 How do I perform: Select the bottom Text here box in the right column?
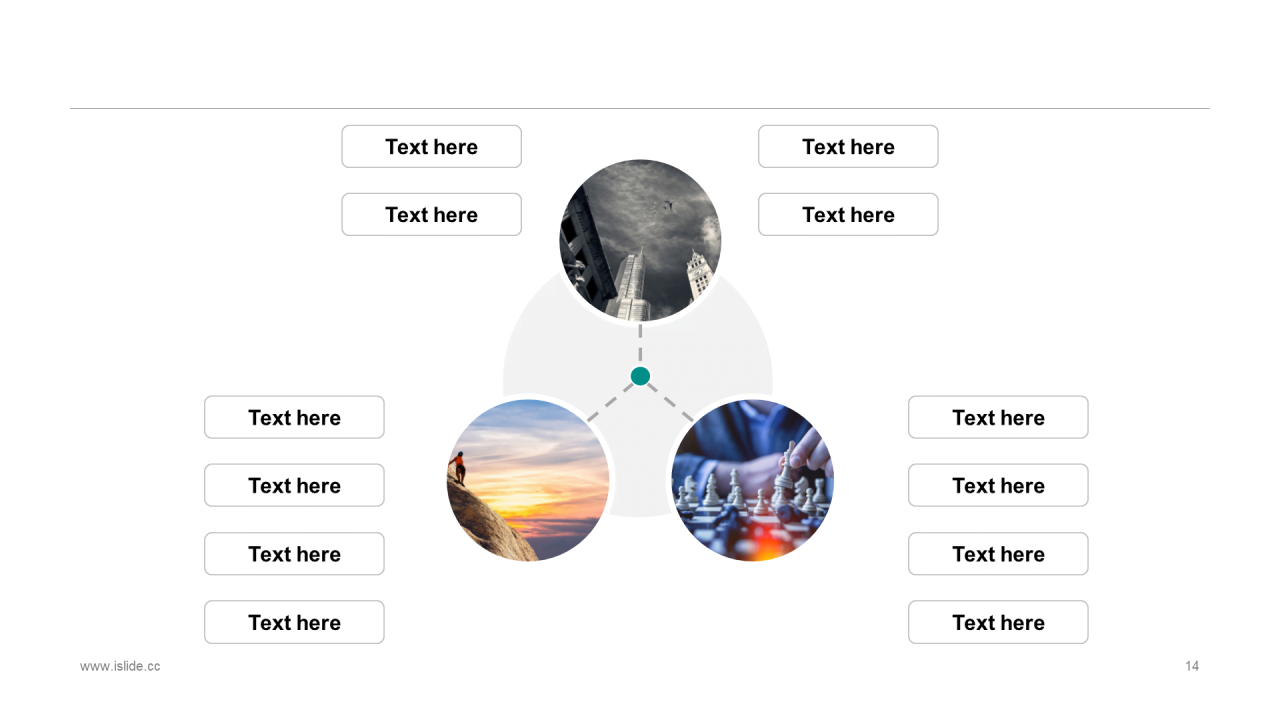pyautogui.click(x=998, y=622)
